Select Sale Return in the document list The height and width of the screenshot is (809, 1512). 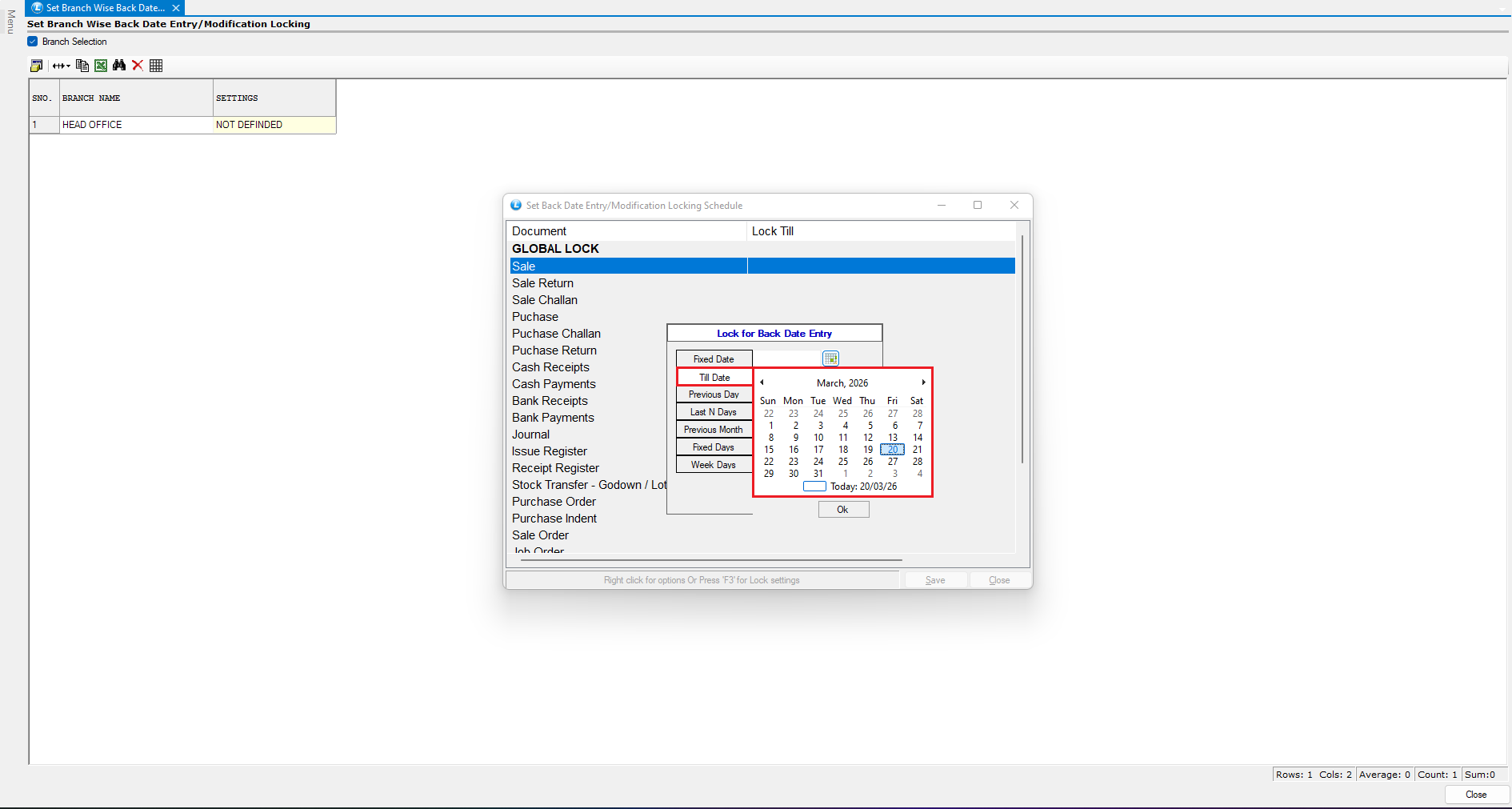(x=542, y=283)
